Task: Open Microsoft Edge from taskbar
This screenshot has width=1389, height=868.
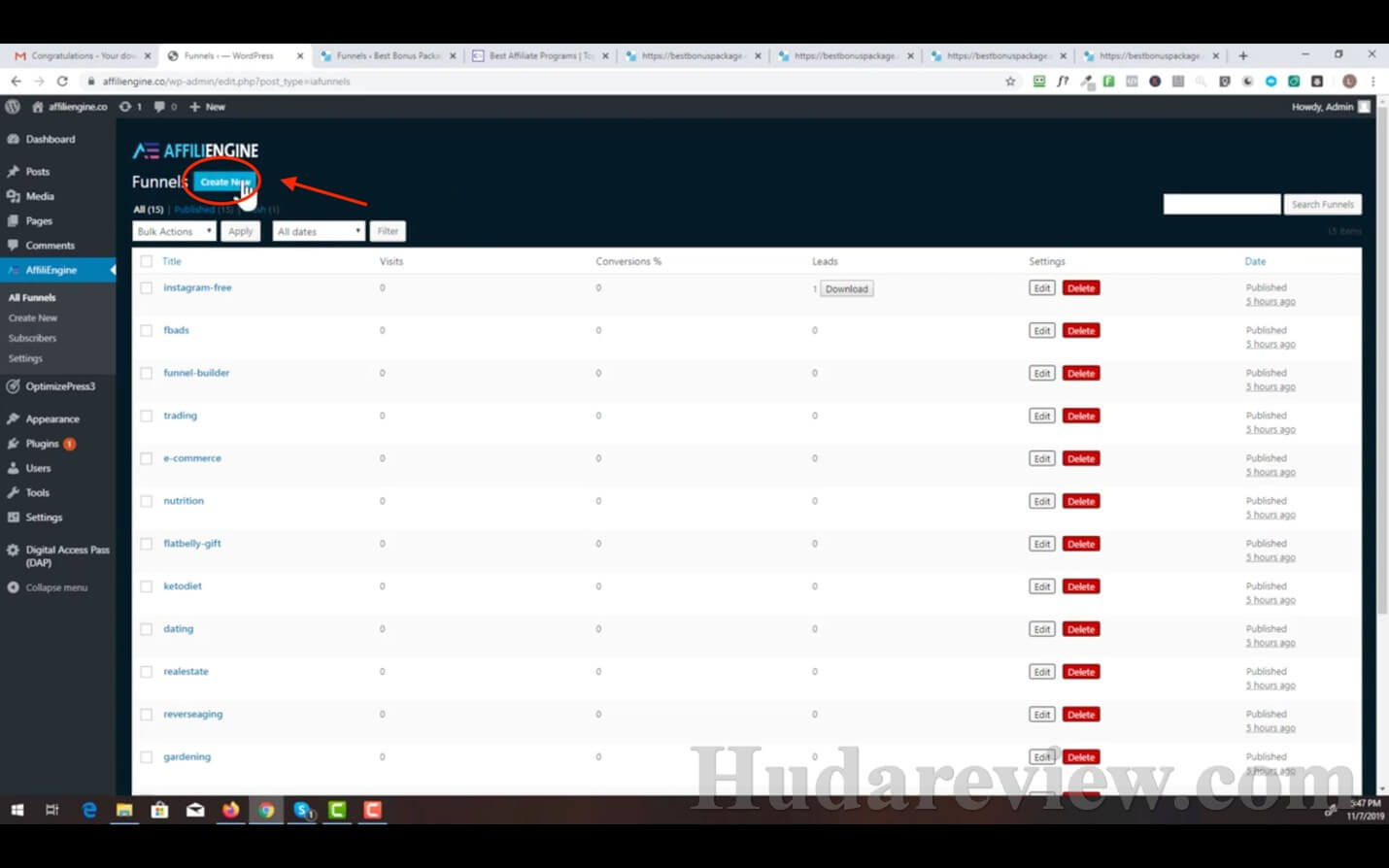Action: point(89,810)
